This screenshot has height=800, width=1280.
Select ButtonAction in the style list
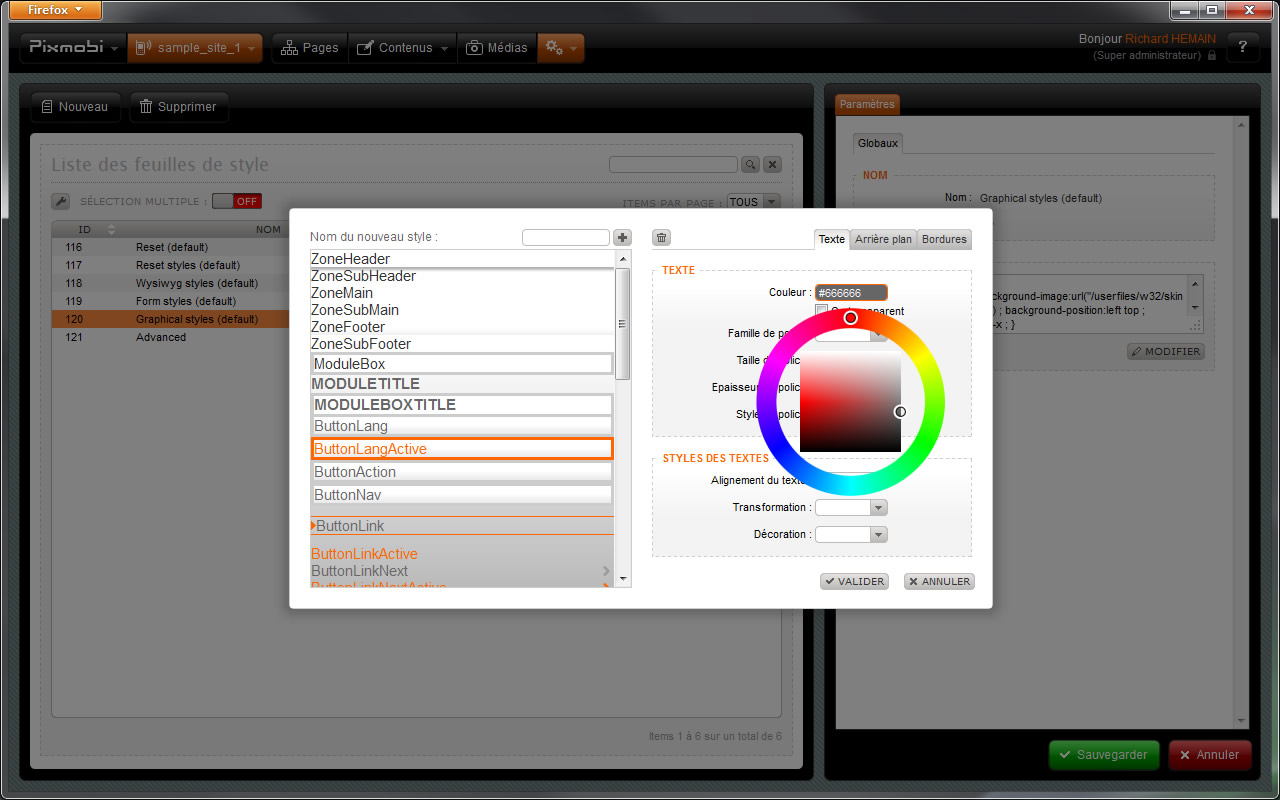coord(461,472)
